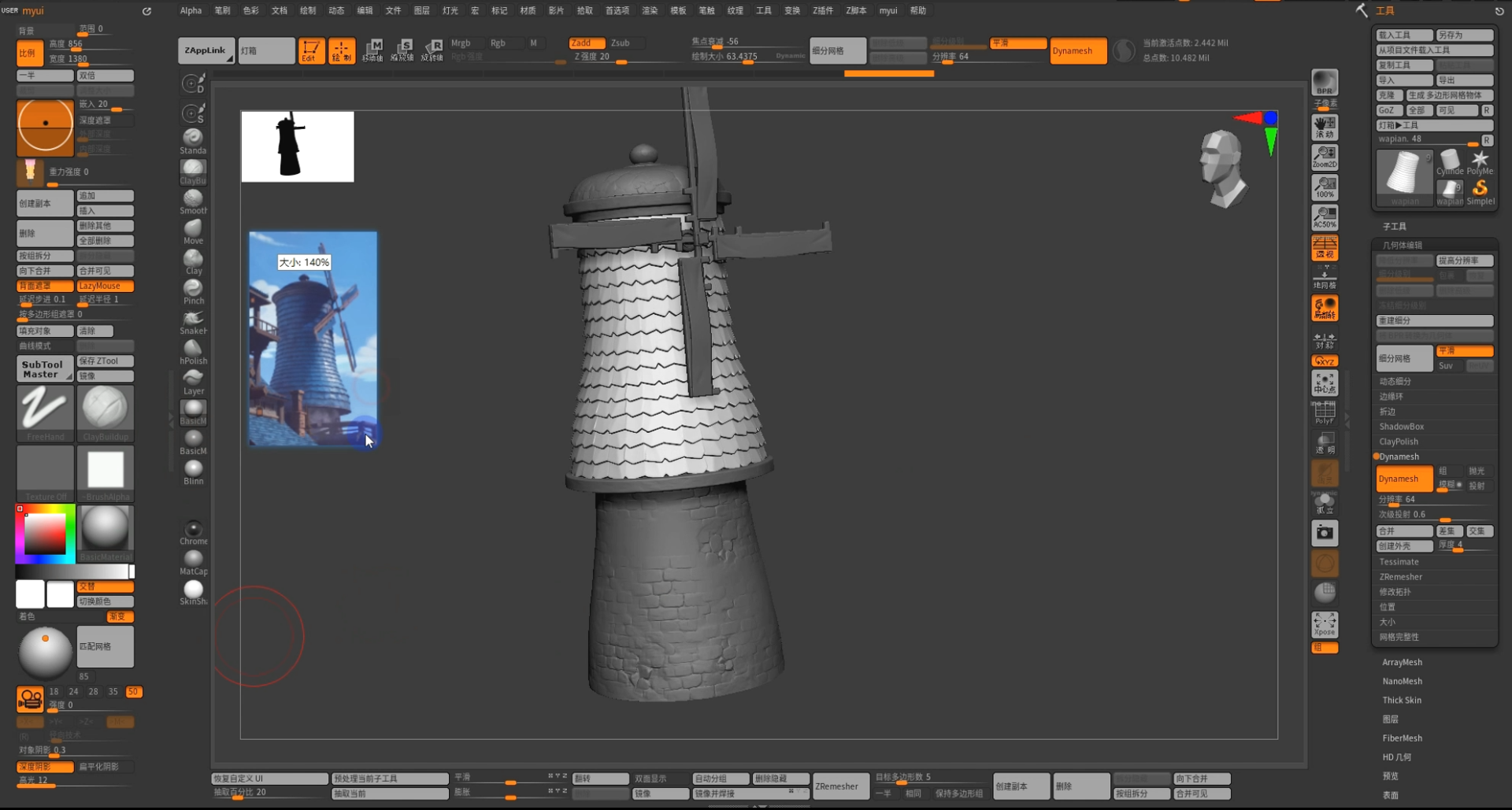Open the FreeHand stroke selector
1512x810 pixels.
point(45,414)
